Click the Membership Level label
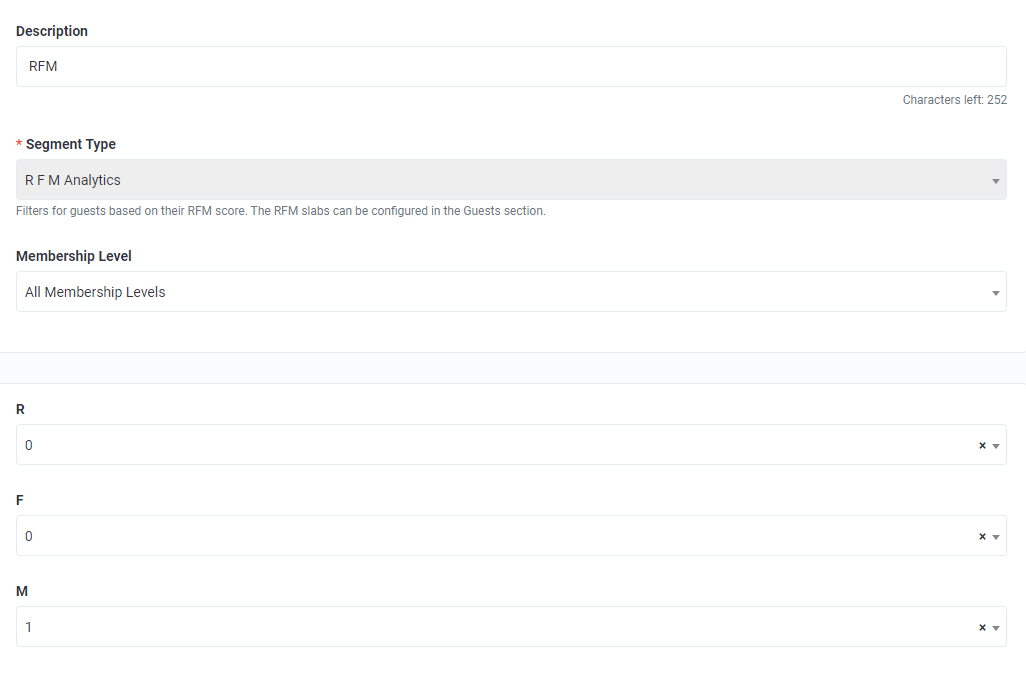 74,256
